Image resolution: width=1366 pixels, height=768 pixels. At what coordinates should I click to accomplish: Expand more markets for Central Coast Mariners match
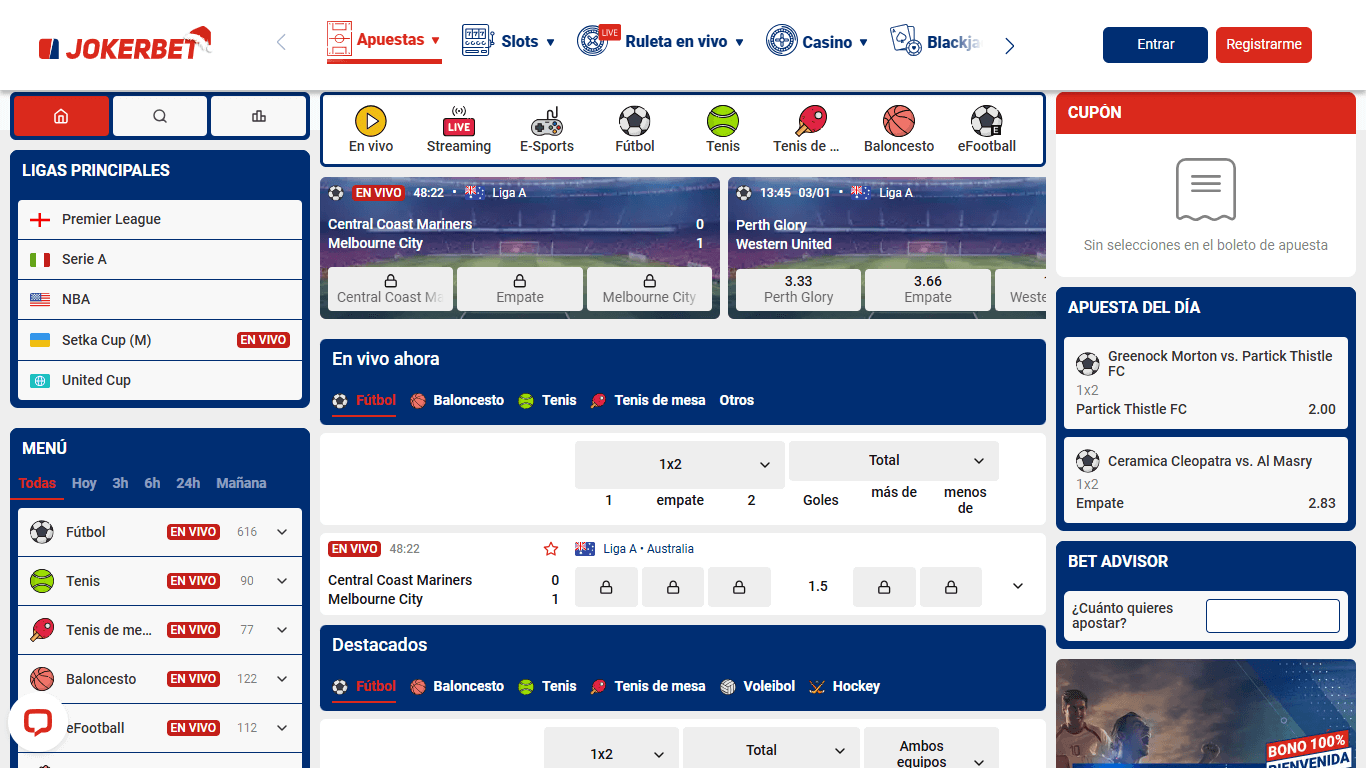pos(1018,586)
